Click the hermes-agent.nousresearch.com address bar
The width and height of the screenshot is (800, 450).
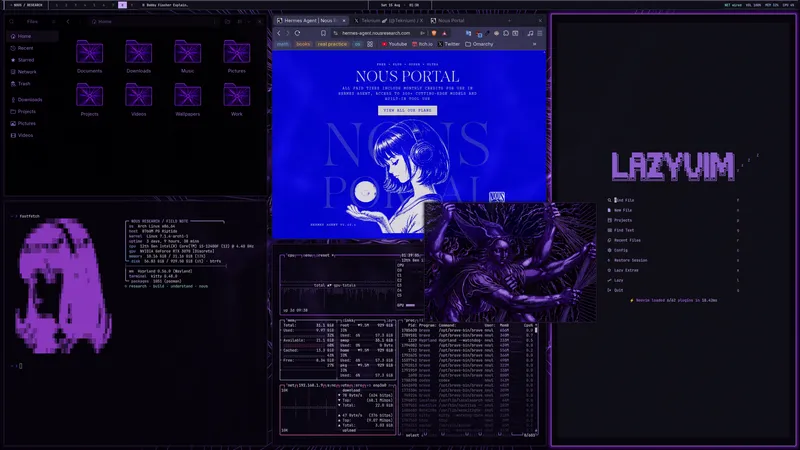click(x=377, y=33)
